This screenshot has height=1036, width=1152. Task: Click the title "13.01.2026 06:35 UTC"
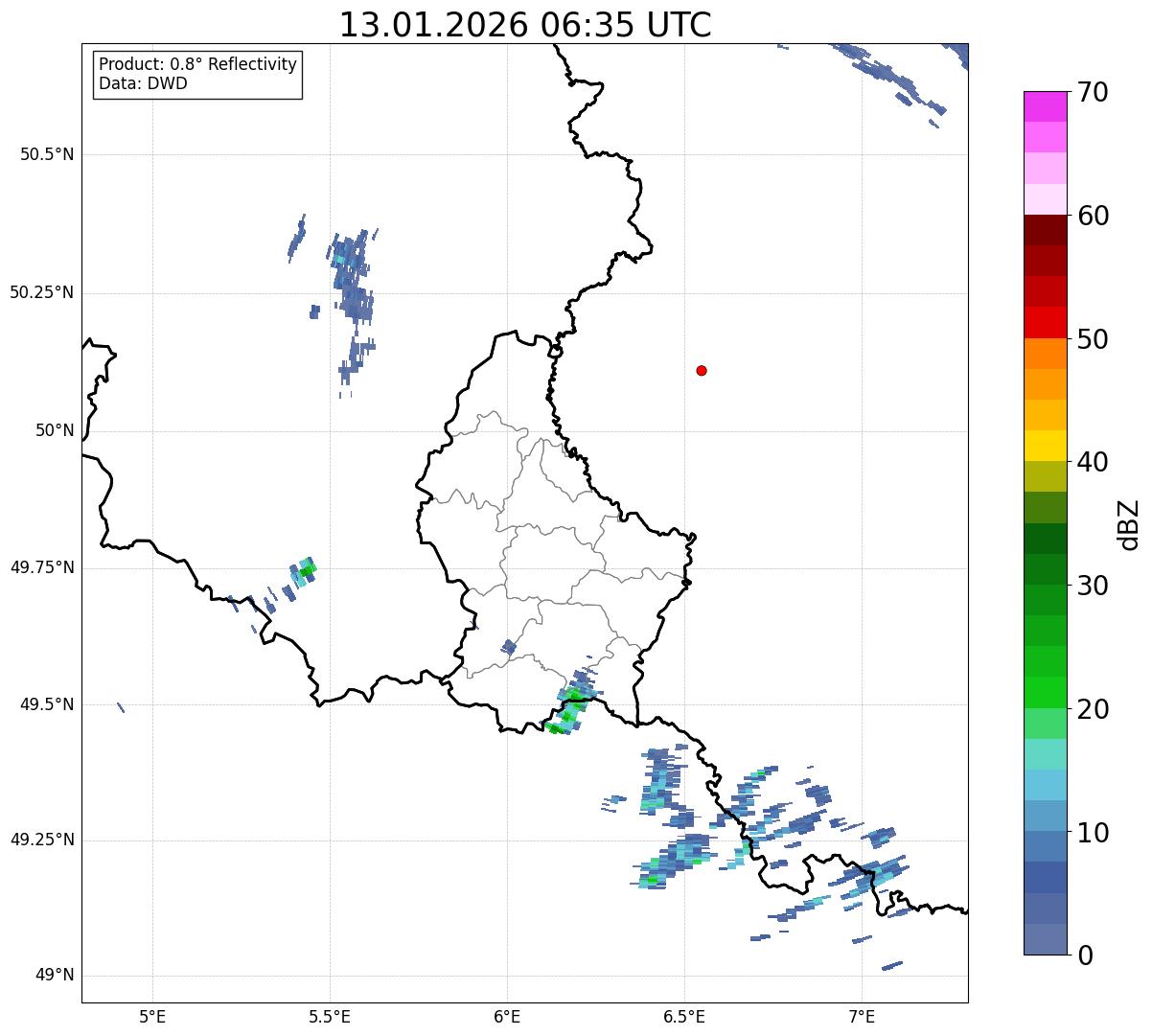click(525, 25)
